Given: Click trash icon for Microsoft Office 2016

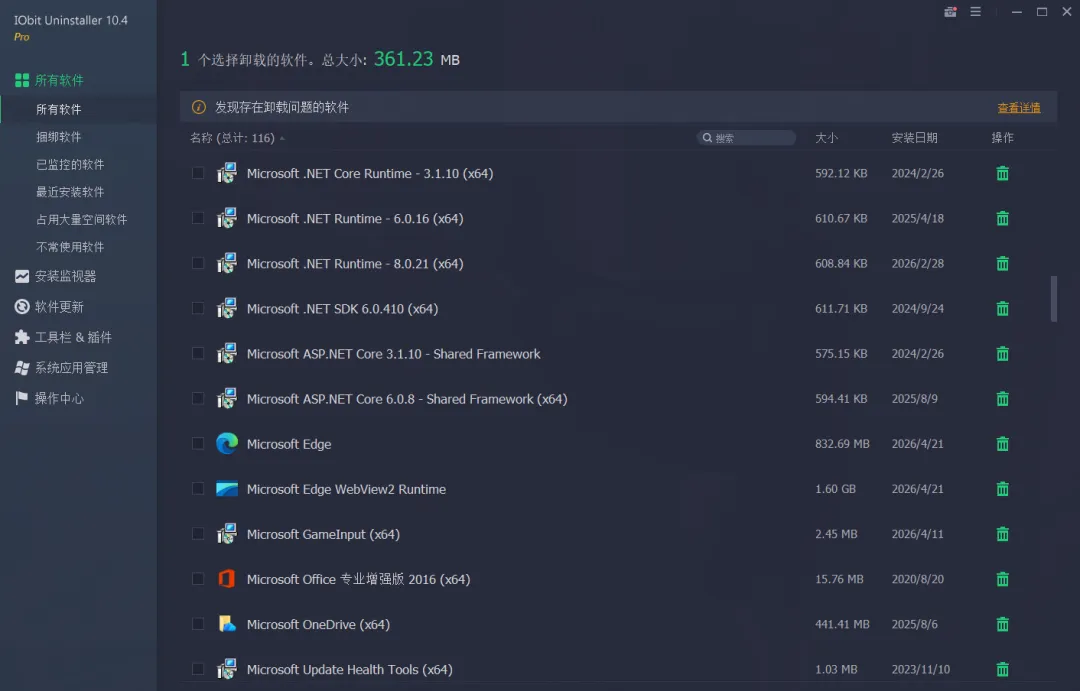Looking at the screenshot, I should 1002,579.
